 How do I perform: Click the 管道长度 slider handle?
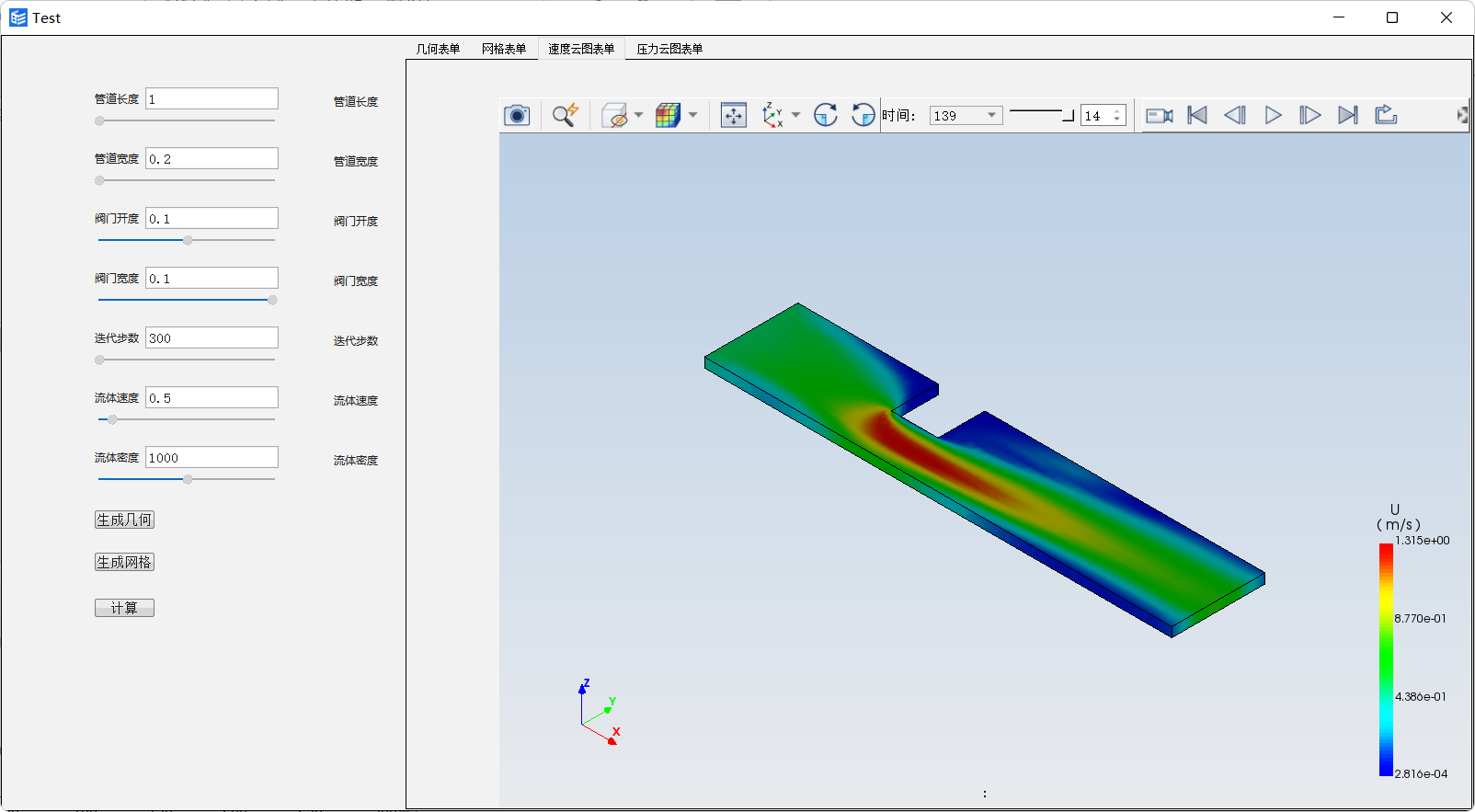[x=99, y=120]
